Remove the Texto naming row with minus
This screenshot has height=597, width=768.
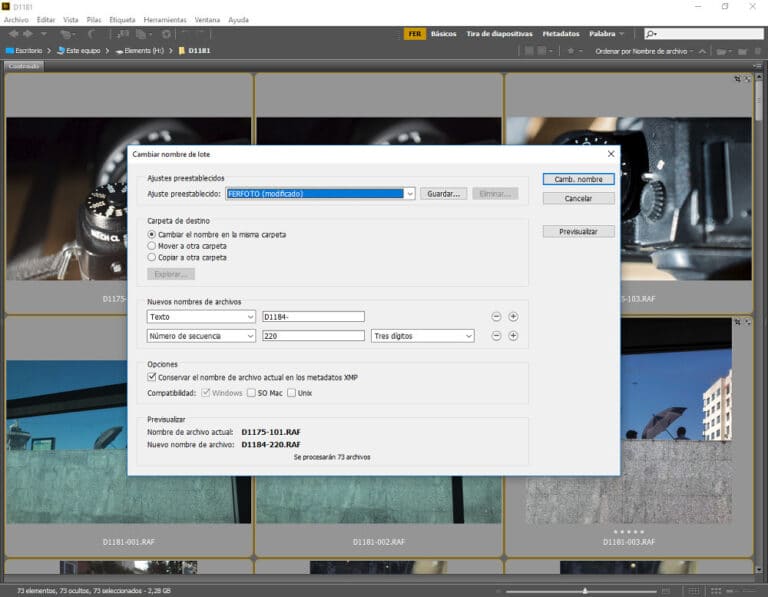pyautogui.click(x=496, y=316)
